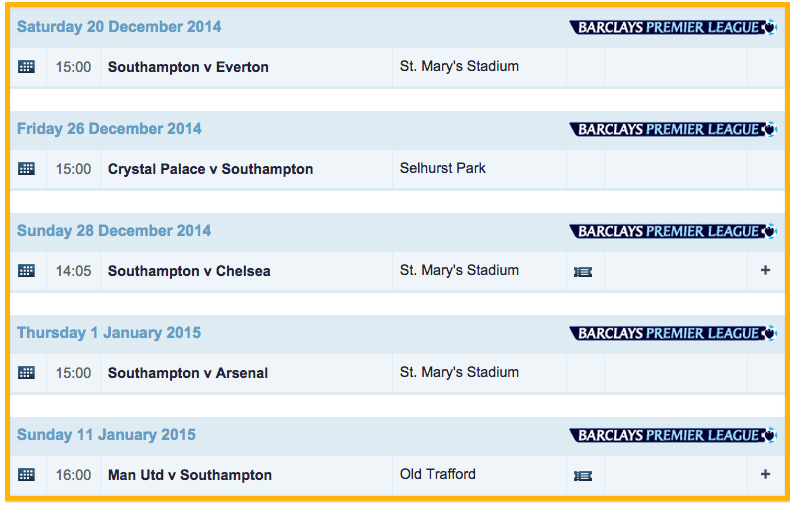This screenshot has height=510, width=797.
Task: Click the Sunday 28 December 2014 date header
Action: tap(114, 231)
